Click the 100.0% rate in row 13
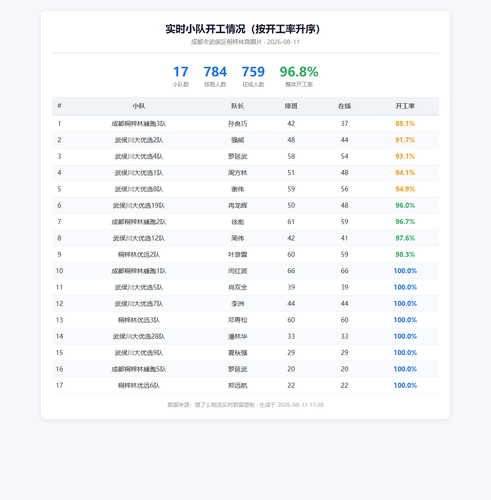Viewport: 491px width, 500px height. 405,320
